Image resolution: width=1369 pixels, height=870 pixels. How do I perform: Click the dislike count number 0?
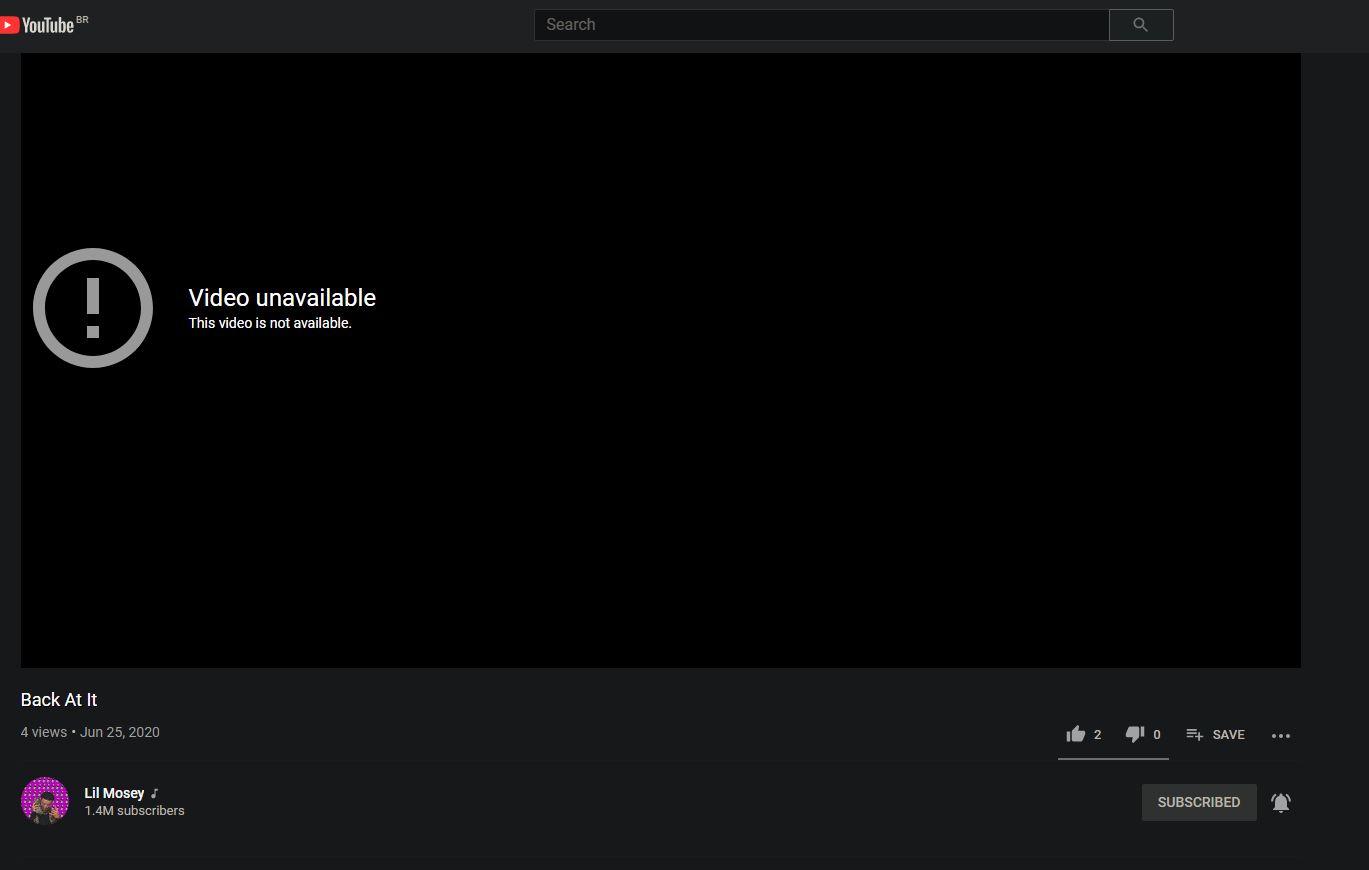click(1157, 735)
